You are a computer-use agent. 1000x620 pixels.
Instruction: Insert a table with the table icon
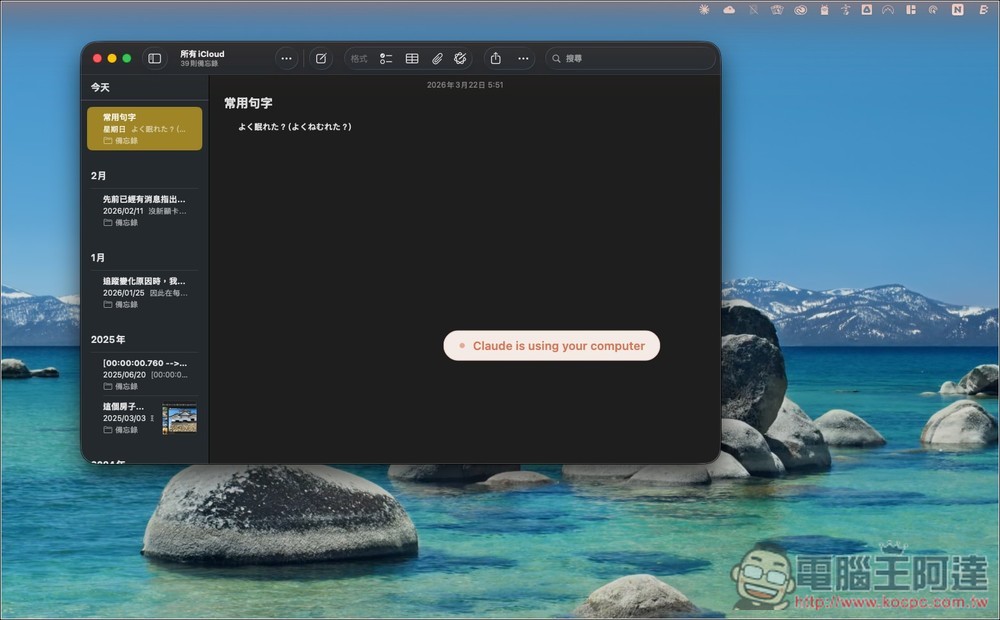click(411, 58)
